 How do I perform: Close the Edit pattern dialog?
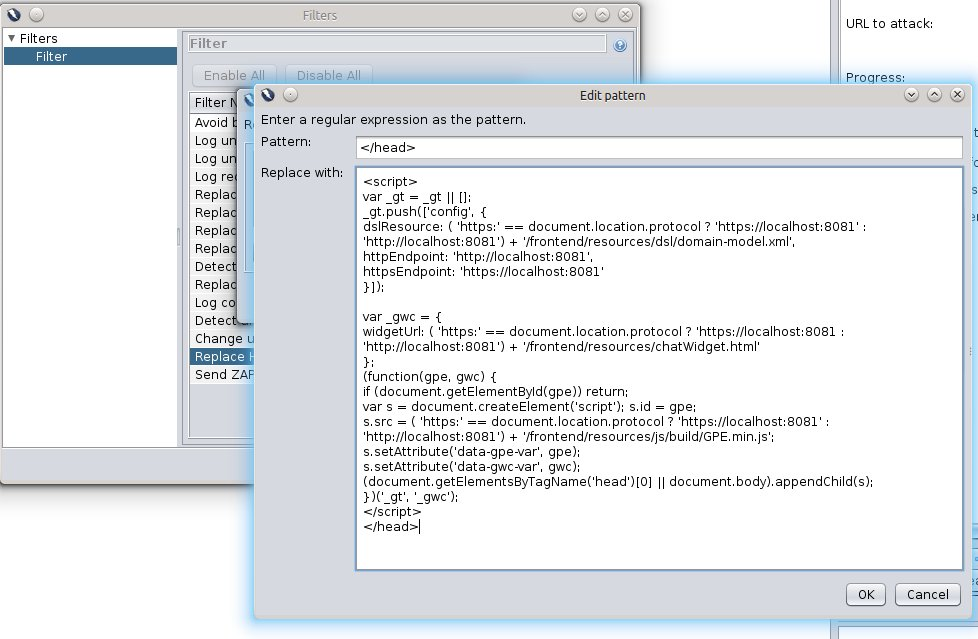click(x=957, y=95)
